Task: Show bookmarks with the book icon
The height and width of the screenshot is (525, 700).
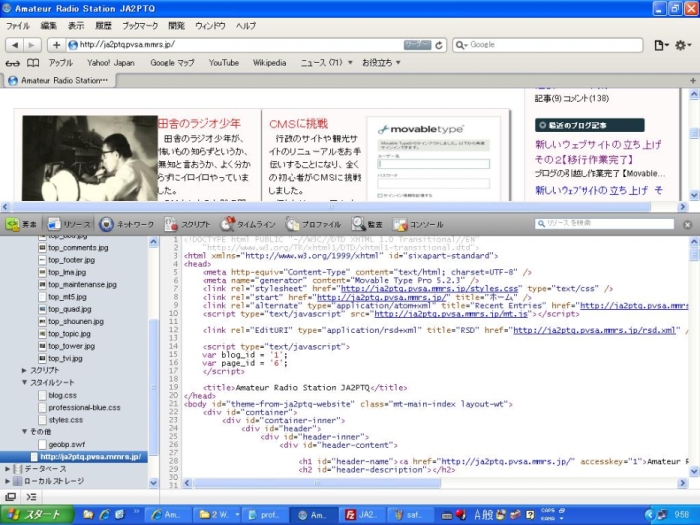Action: (x=33, y=63)
